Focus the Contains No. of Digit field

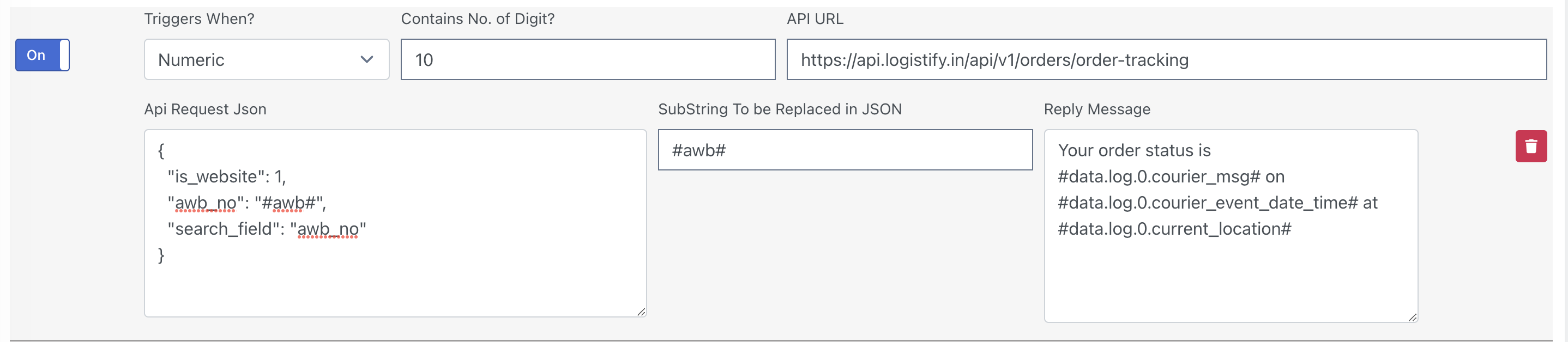pyautogui.click(x=587, y=60)
